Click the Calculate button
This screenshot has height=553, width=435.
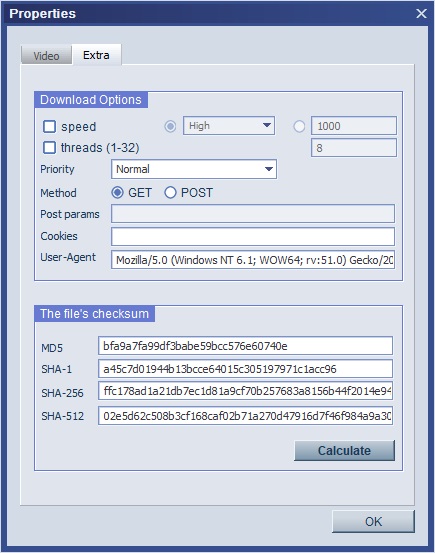click(344, 450)
